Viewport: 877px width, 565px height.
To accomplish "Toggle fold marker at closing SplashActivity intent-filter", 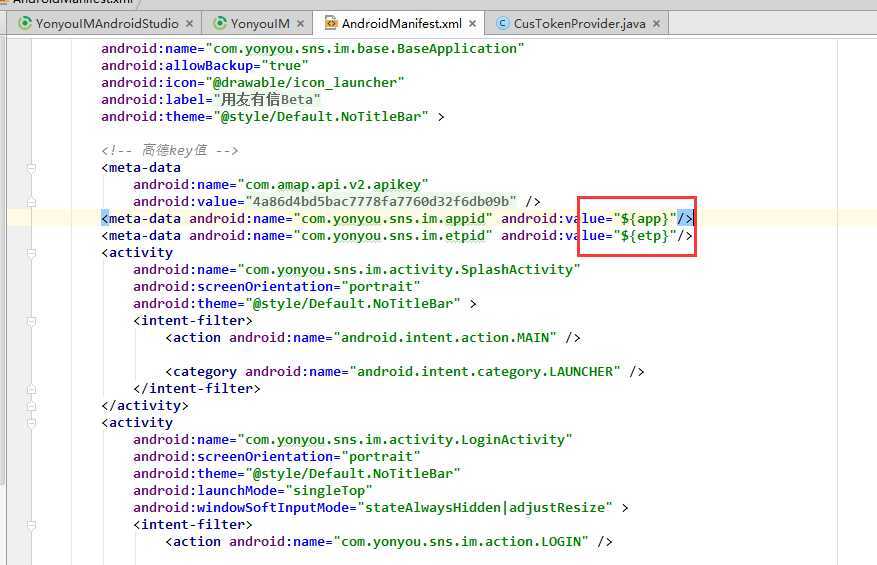I will pyautogui.click(x=31, y=389).
